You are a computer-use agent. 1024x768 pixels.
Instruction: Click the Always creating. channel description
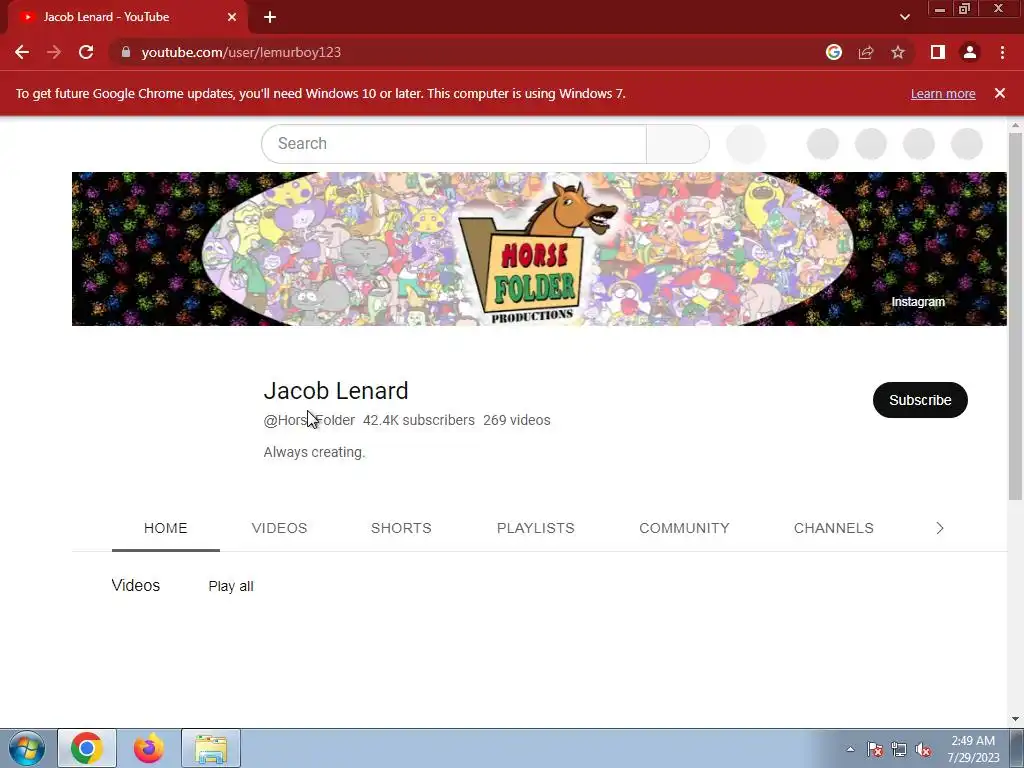314,452
